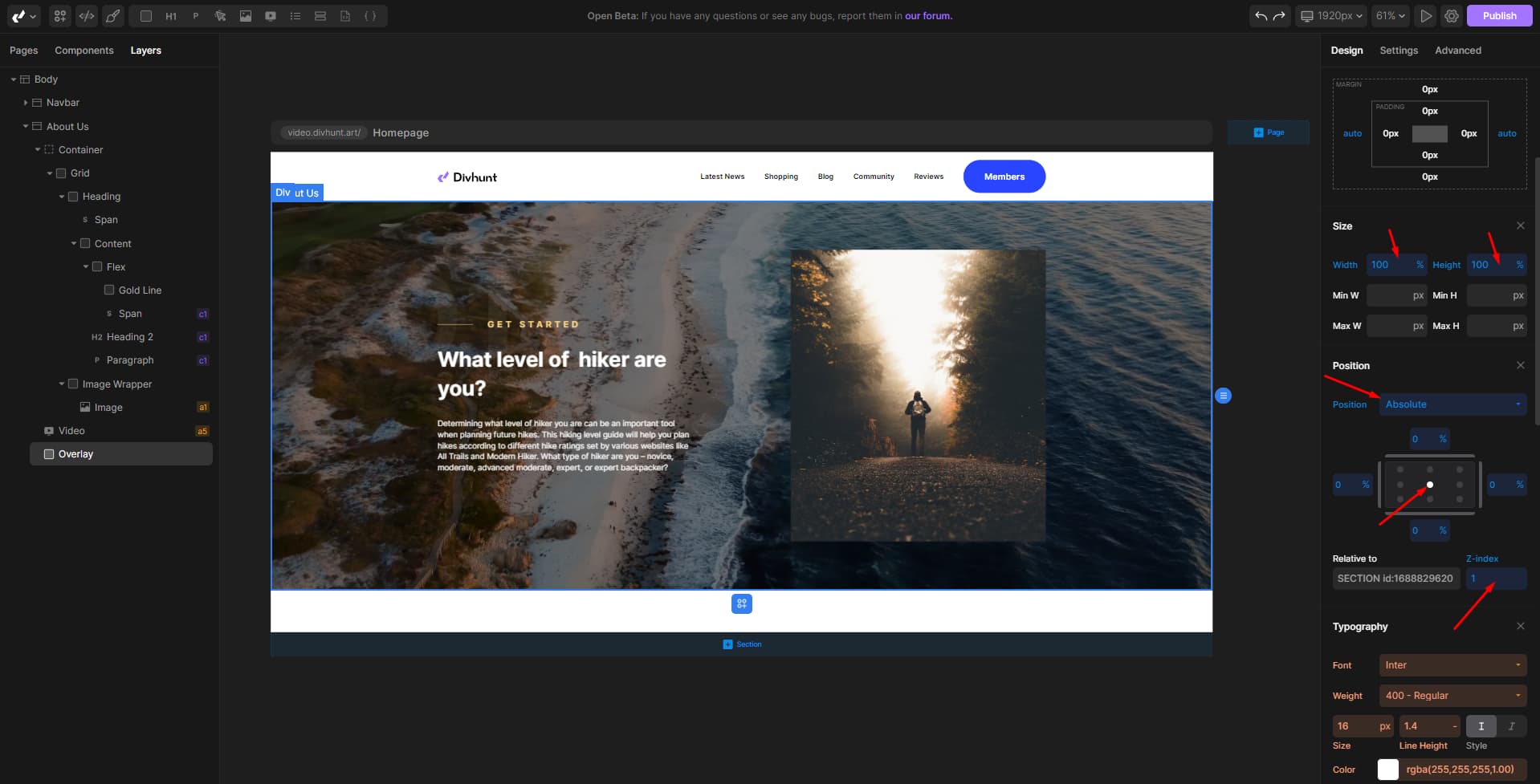Select the paintbrush style tool

[x=113, y=16]
